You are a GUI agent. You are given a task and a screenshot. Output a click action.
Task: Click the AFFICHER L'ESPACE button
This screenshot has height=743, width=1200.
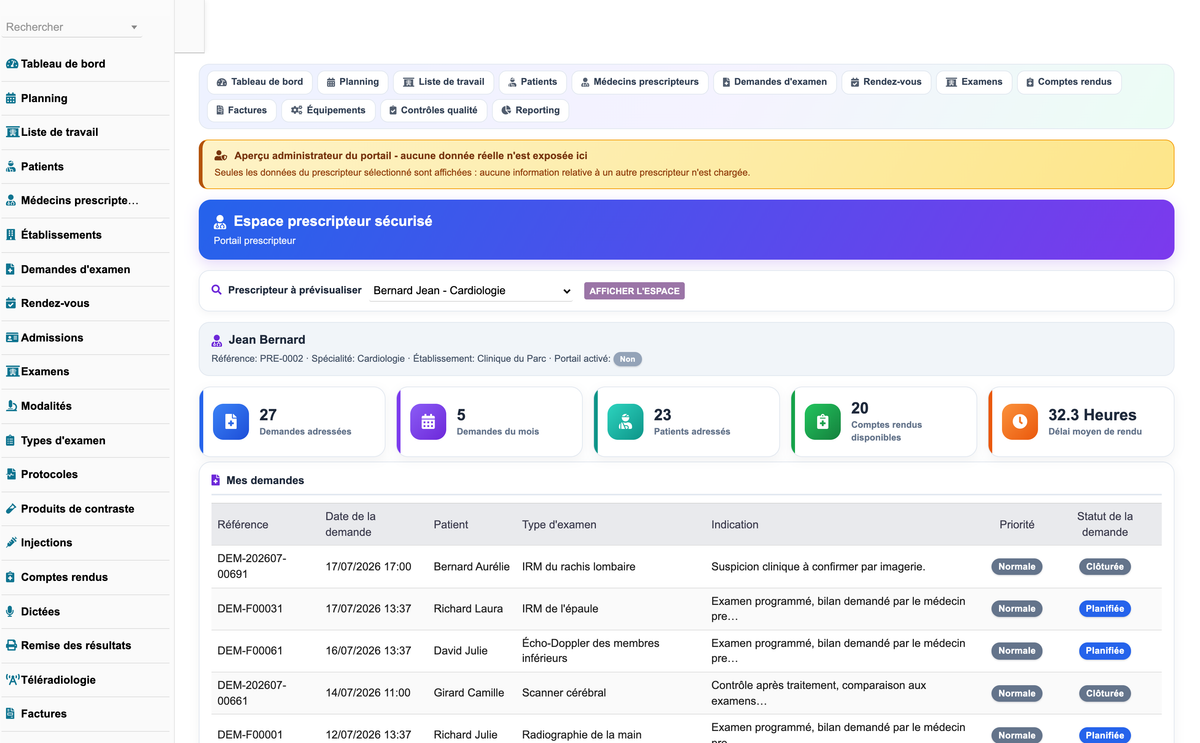634,291
